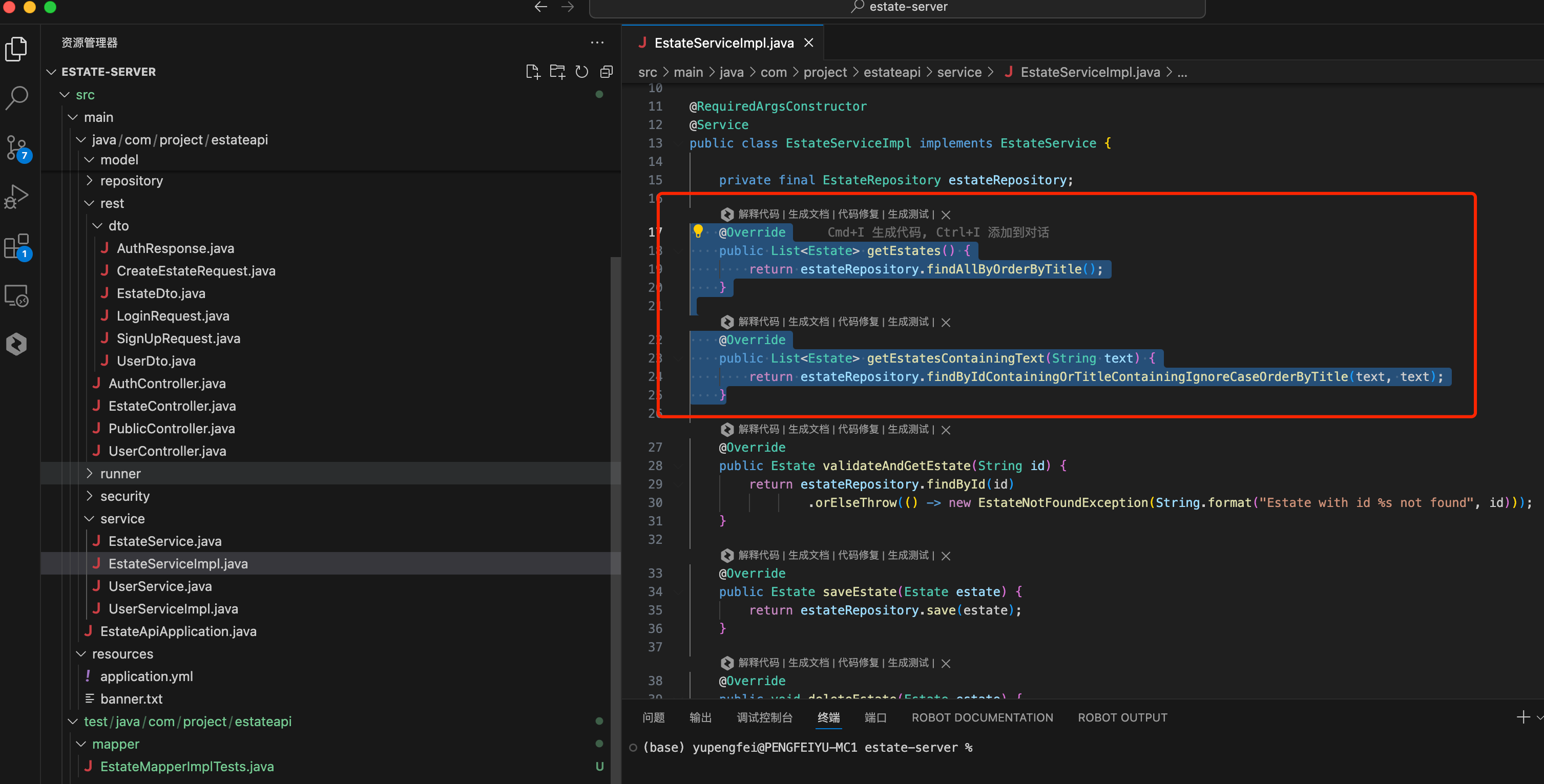Open the Search view in activity bar
The height and width of the screenshot is (784, 1544).
click(x=17, y=98)
